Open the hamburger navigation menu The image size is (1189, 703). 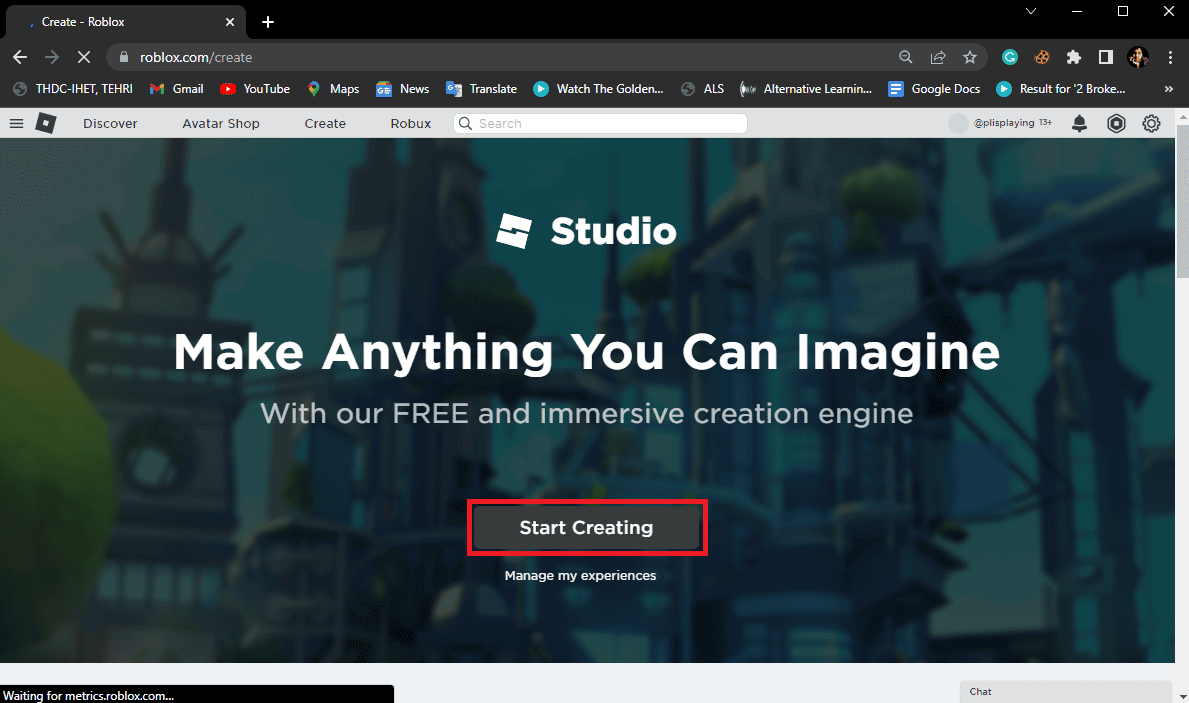[16, 123]
